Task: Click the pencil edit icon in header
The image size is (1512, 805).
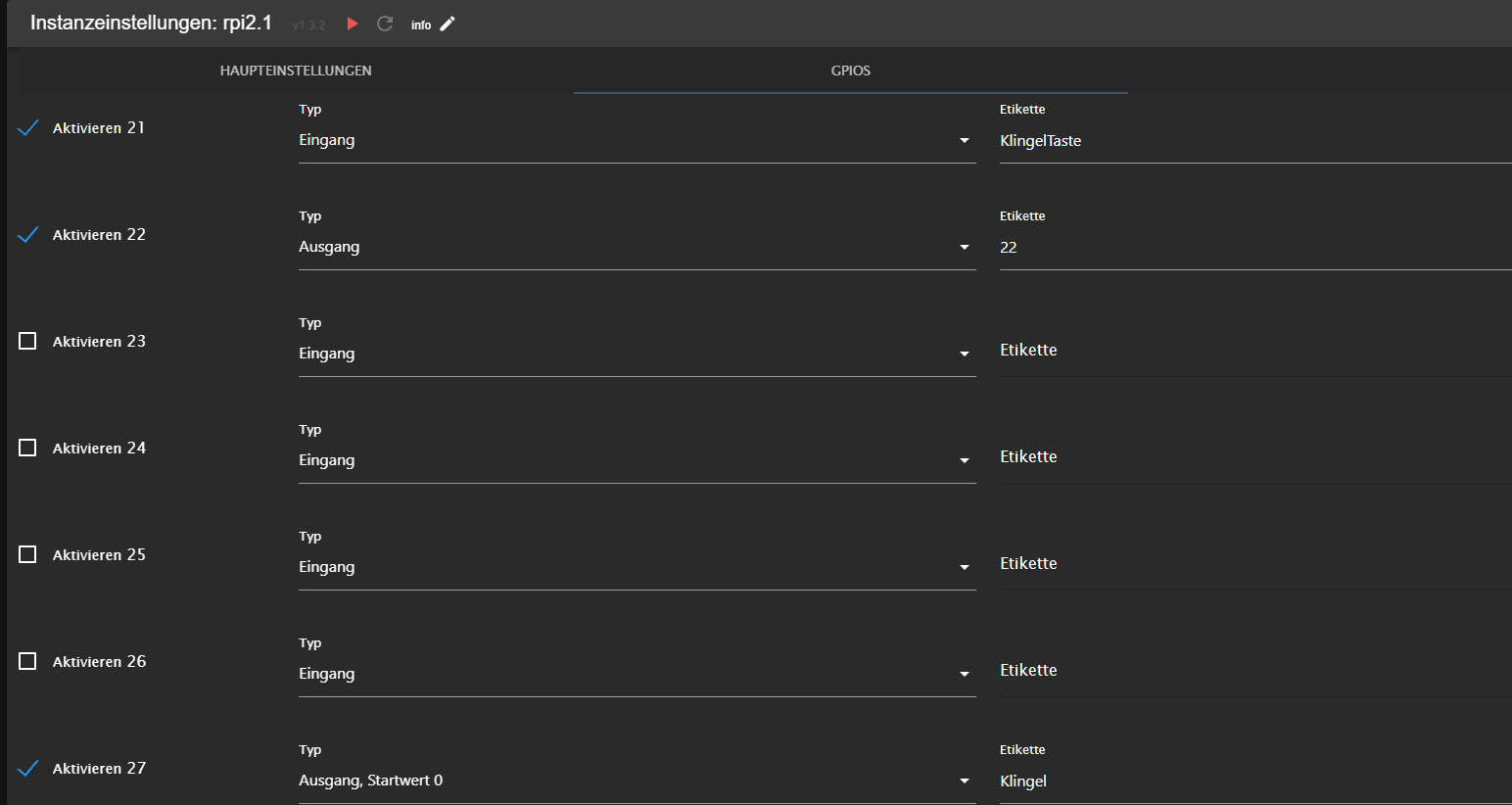Action: (x=448, y=24)
